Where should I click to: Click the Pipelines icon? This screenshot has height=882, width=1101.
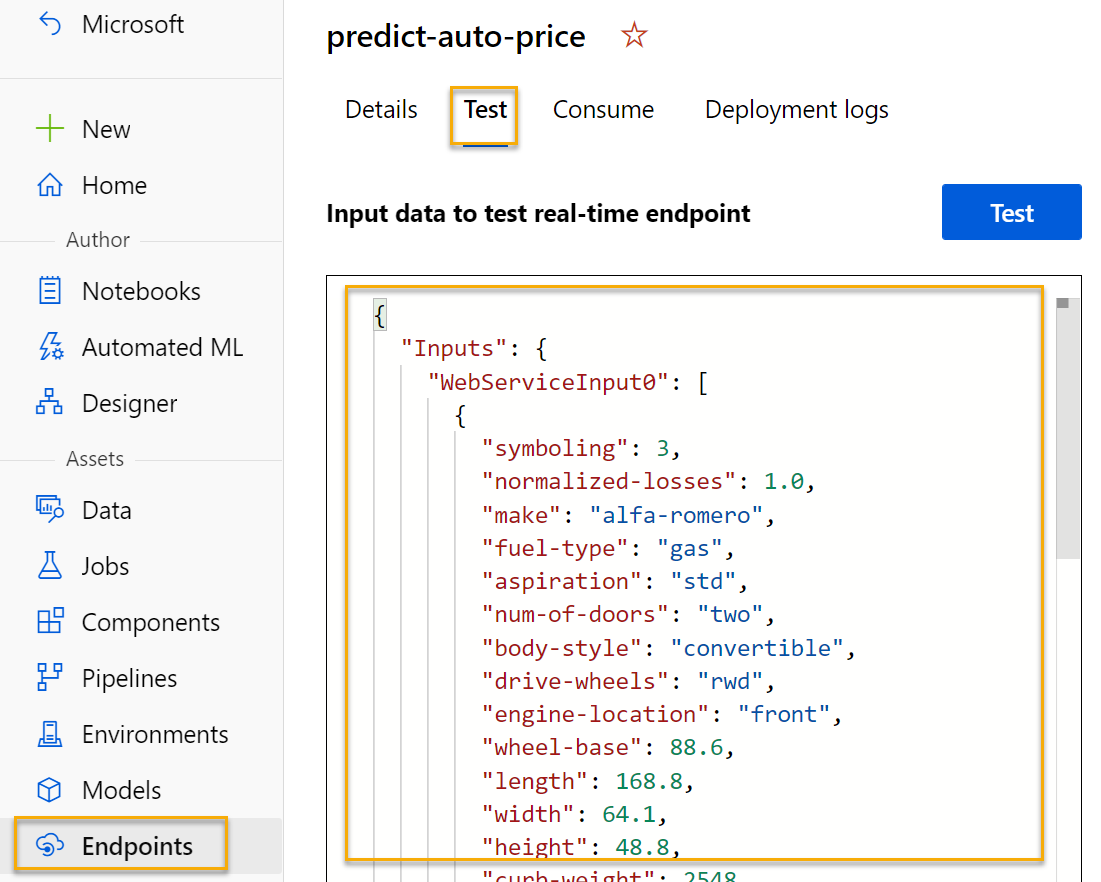49,677
